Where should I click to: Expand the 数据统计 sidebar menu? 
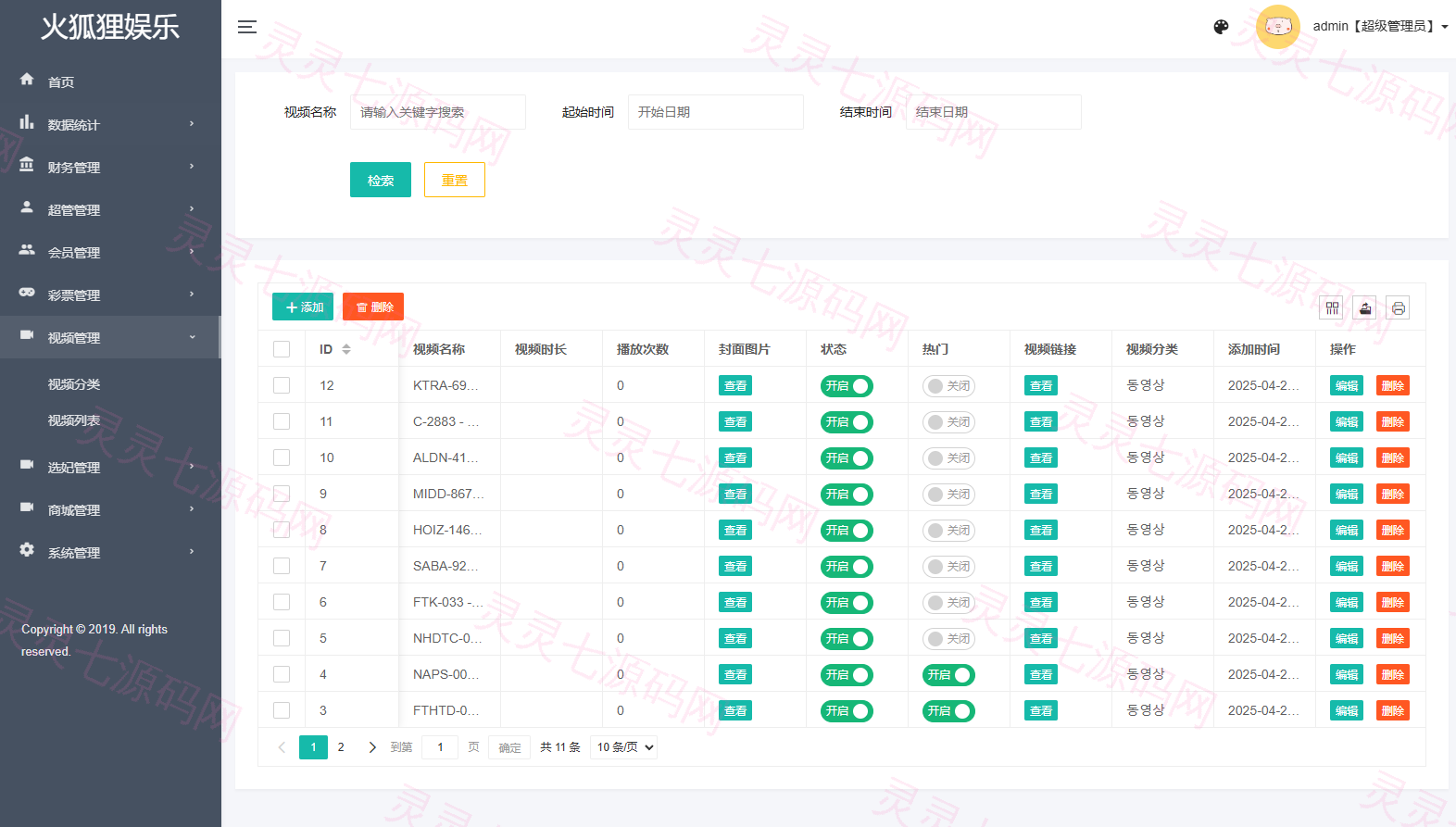pyautogui.click(x=110, y=124)
